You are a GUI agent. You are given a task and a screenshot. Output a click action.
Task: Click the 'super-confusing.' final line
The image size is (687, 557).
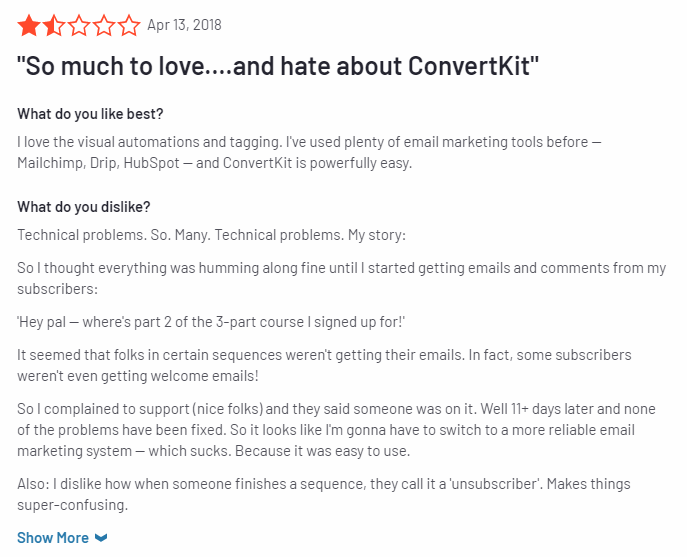click(73, 505)
